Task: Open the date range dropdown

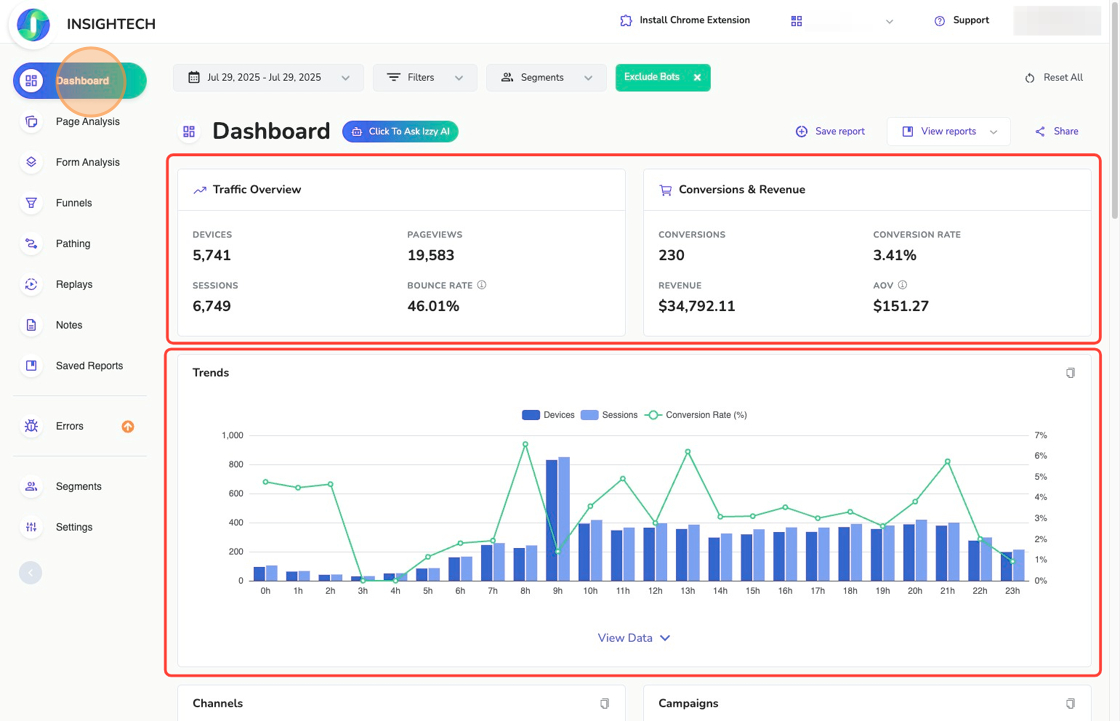Action: [268, 77]
